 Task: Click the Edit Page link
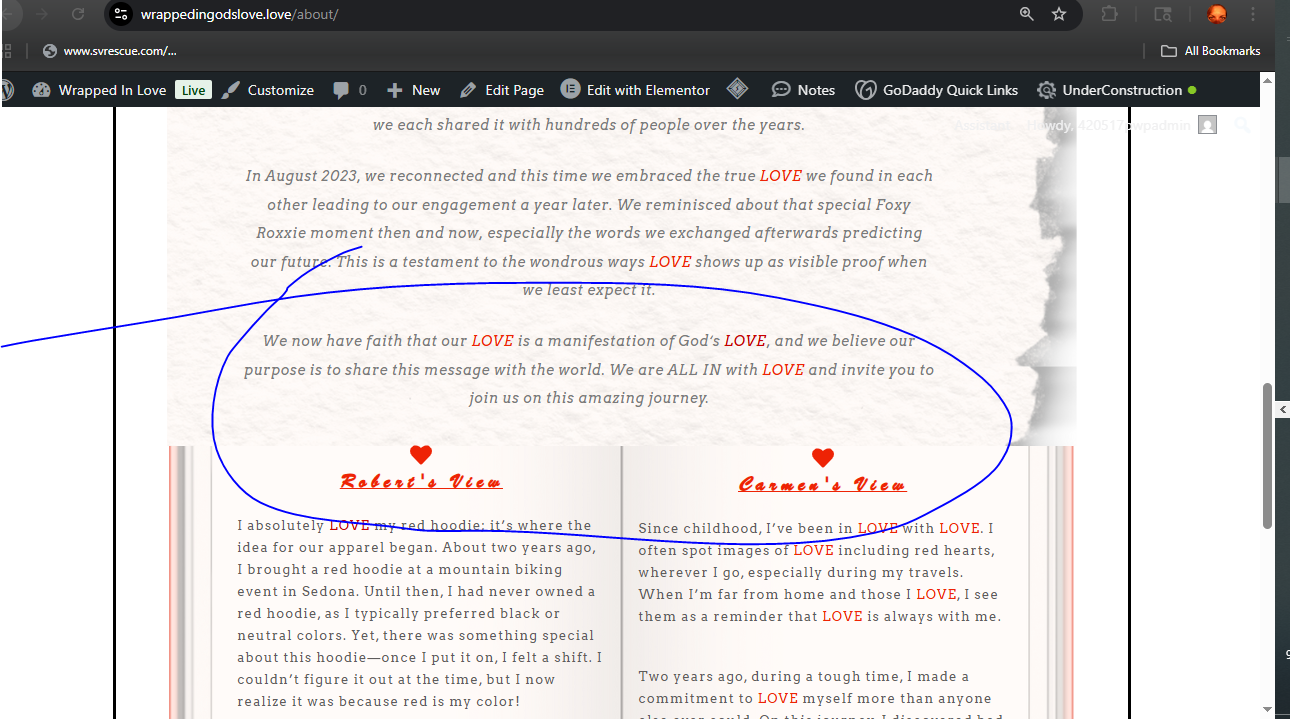(x=502, y=90)
